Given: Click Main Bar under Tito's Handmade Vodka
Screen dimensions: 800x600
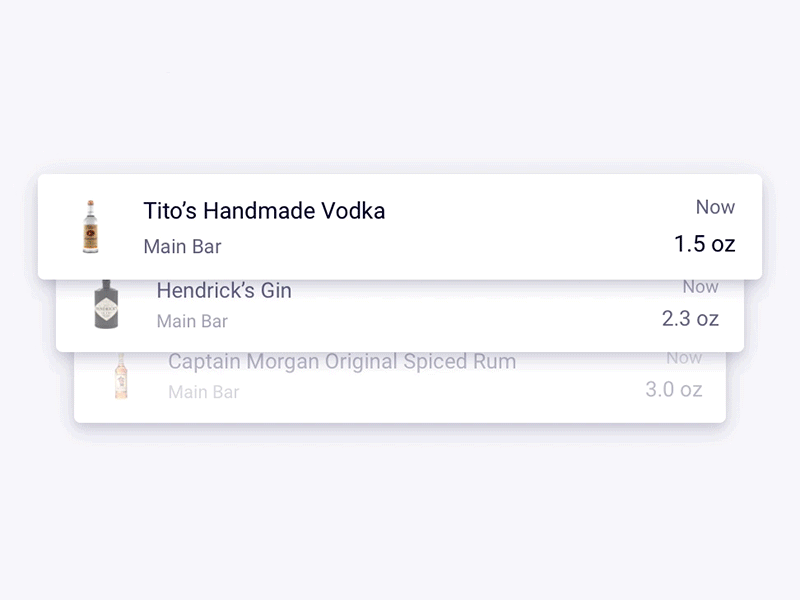Looking at the screenshot, I should pos(182,246).
